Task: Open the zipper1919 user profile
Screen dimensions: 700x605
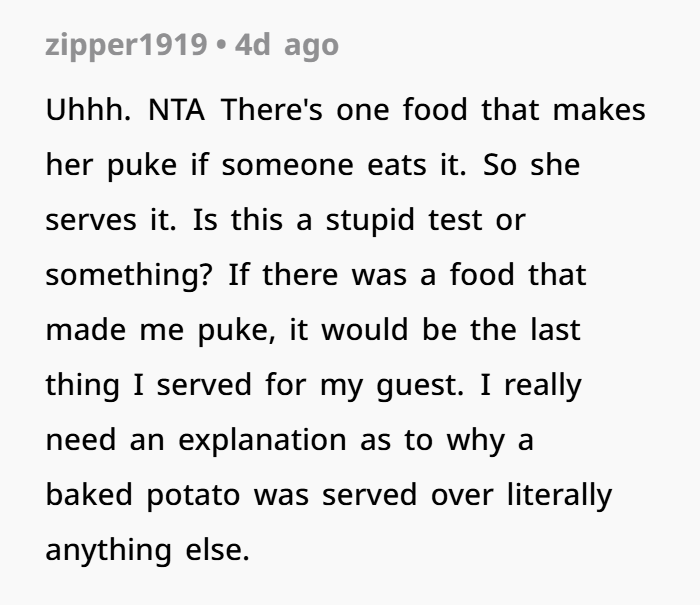Action: point(128,46)
